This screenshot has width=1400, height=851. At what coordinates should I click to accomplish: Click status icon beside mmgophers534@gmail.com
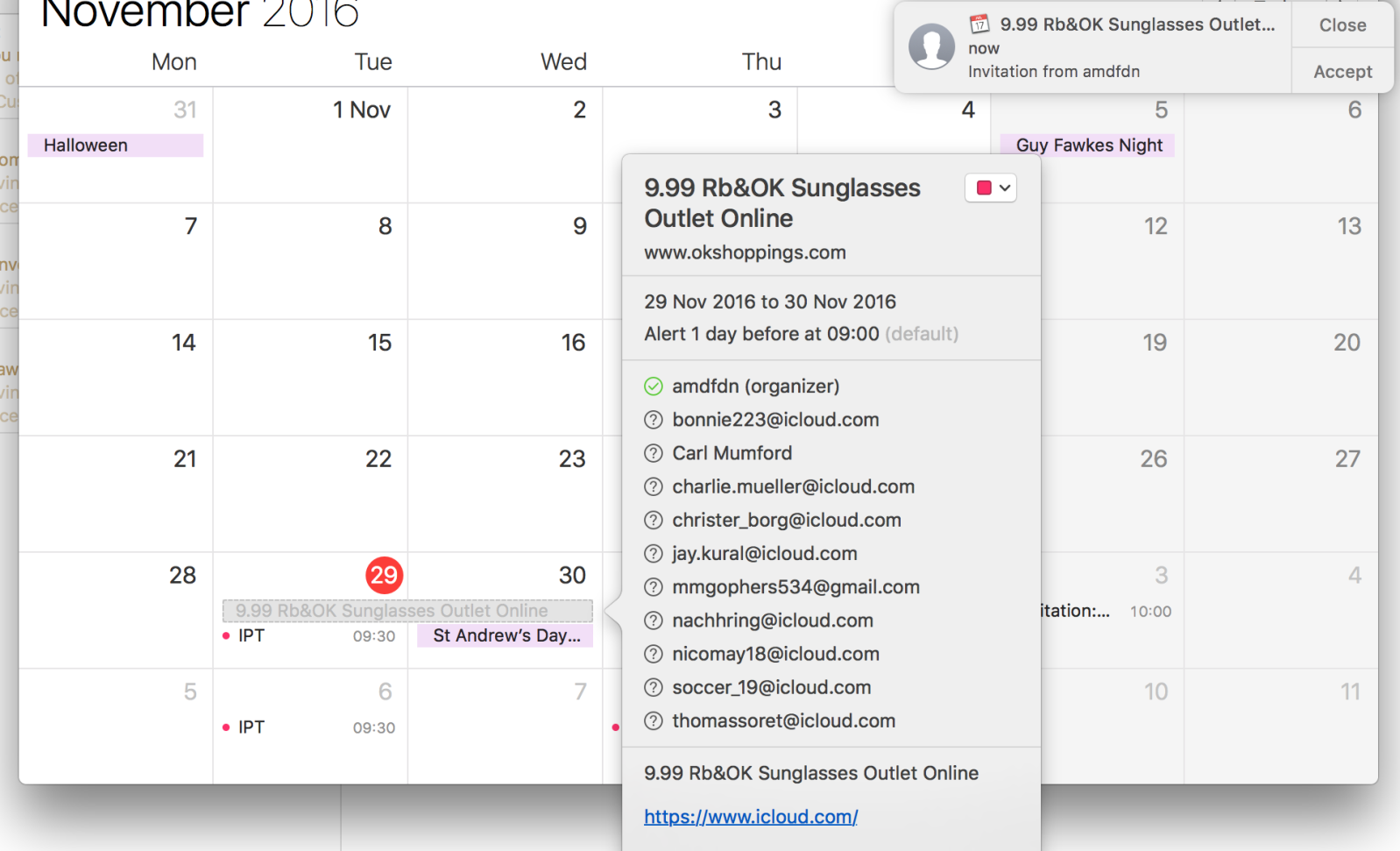tap(654, 587)
